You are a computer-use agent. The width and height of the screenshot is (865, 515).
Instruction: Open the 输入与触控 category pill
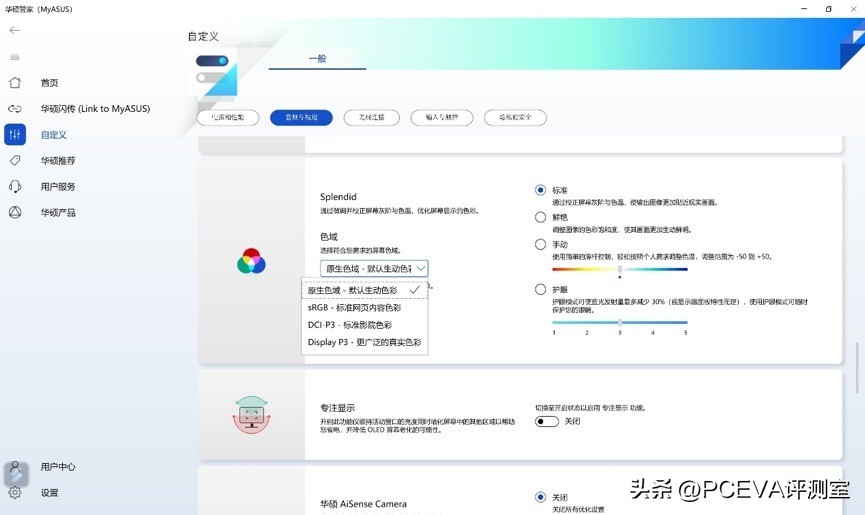pyautogui.click(x=442, y=117)
